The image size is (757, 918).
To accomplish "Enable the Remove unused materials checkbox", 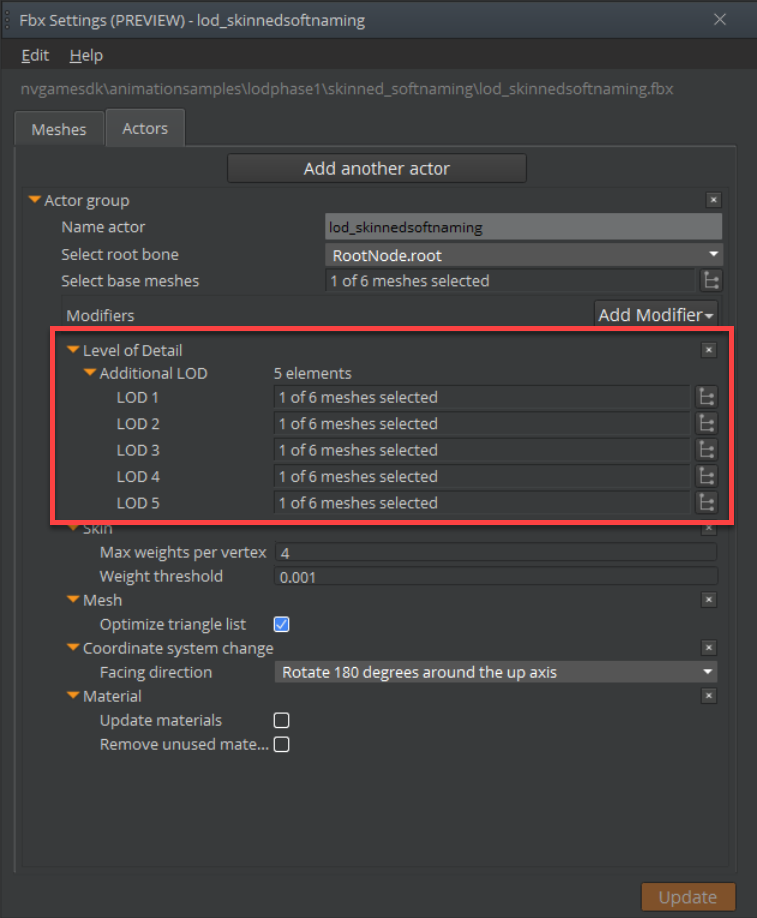I will click(x=281, y=744).
